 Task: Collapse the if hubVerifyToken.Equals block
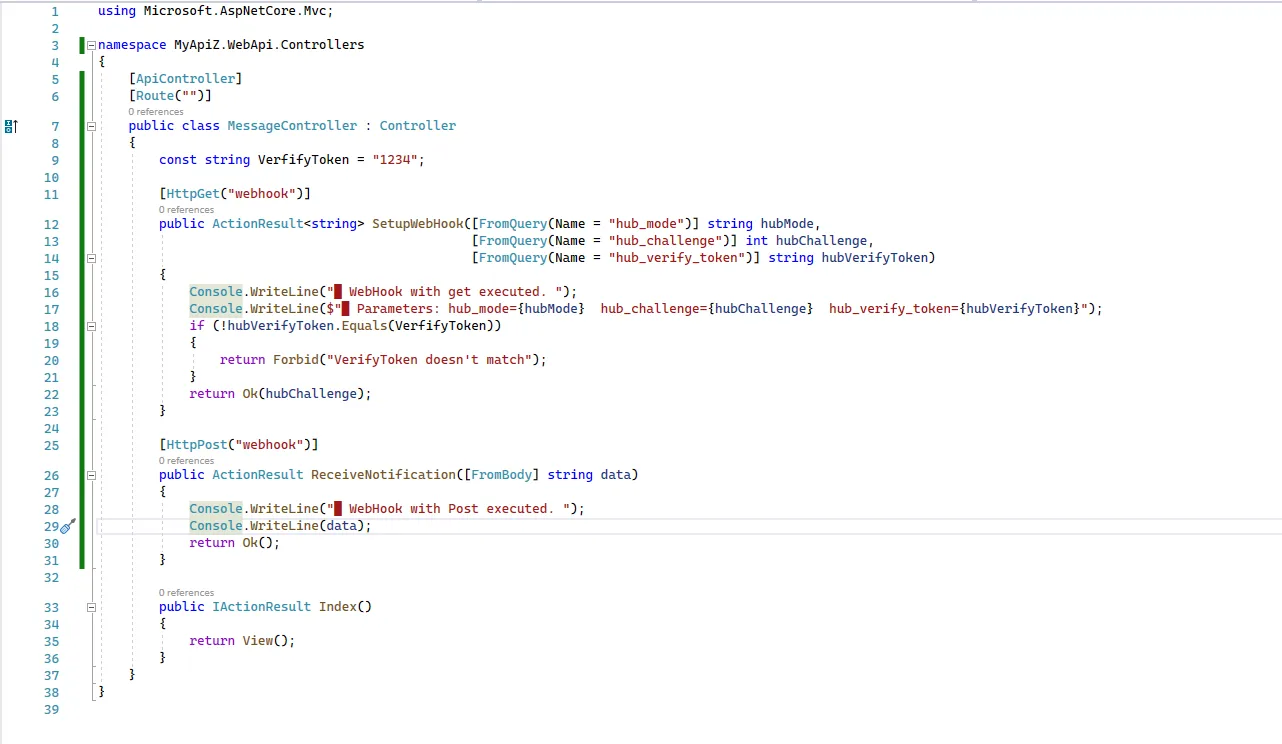point(91,326)
